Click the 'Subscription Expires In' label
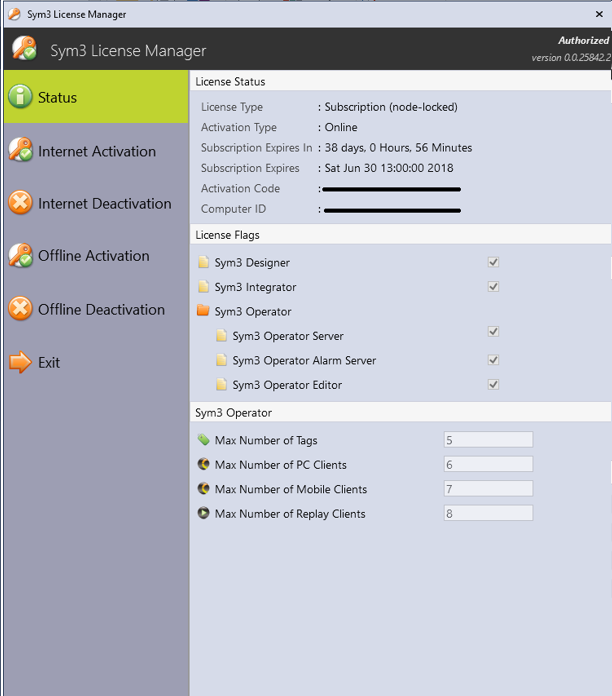 click(257, 148)
